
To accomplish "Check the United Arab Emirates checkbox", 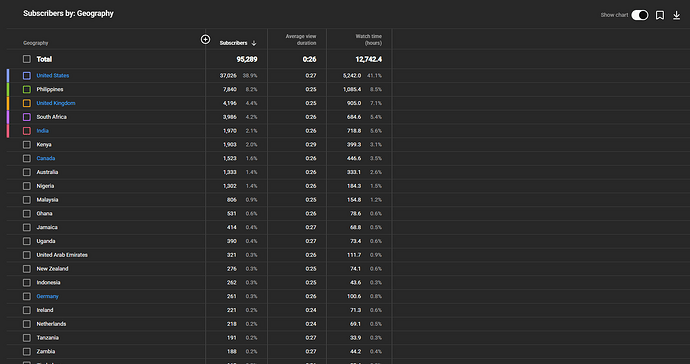I will pyautogui.click(x=27, y=255).
